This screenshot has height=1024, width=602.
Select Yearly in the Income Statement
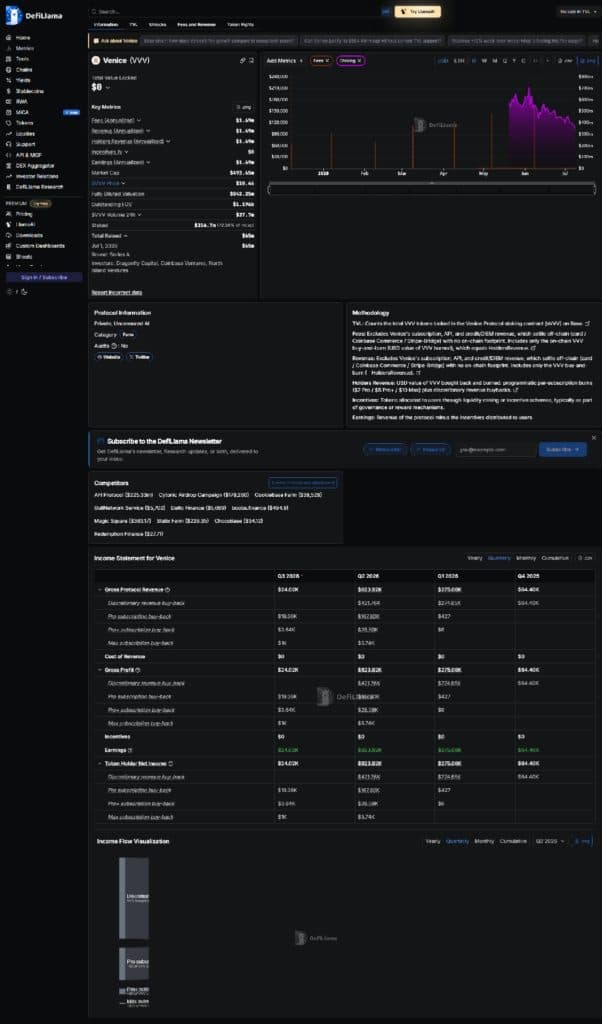click(475, 558)
